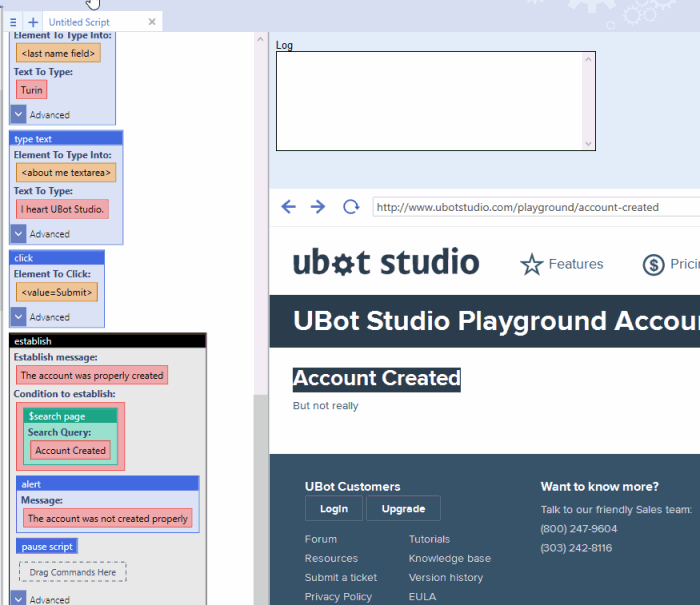Select the establish command header
Image resolution: width=700 pixels, height=605 pixels.
108,341
